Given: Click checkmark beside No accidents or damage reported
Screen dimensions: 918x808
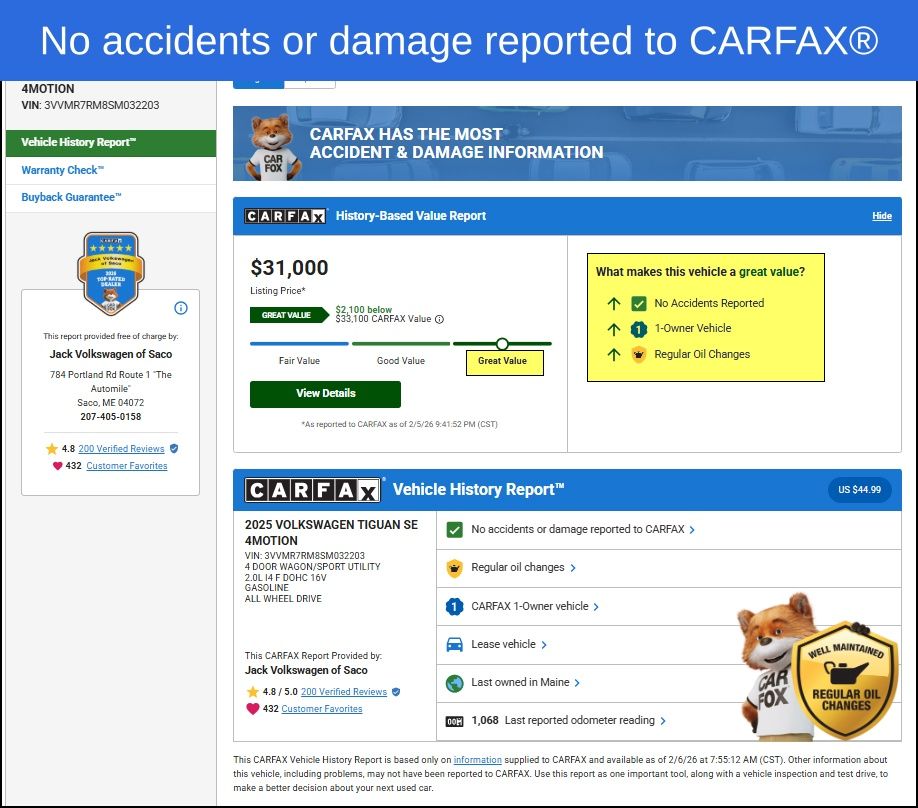Looking at the screenshot, I should (x=454, y=530).
